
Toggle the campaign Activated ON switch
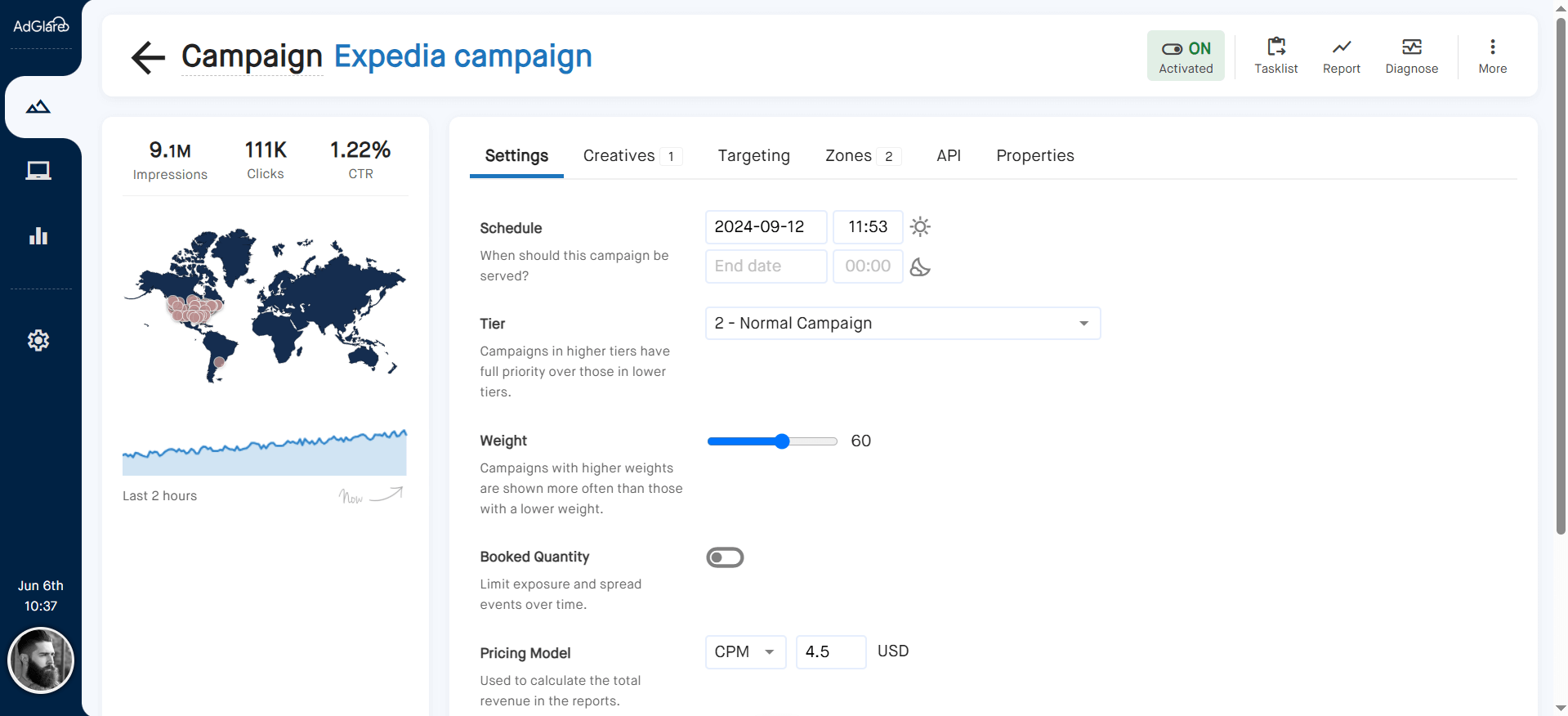[1185, 56]
